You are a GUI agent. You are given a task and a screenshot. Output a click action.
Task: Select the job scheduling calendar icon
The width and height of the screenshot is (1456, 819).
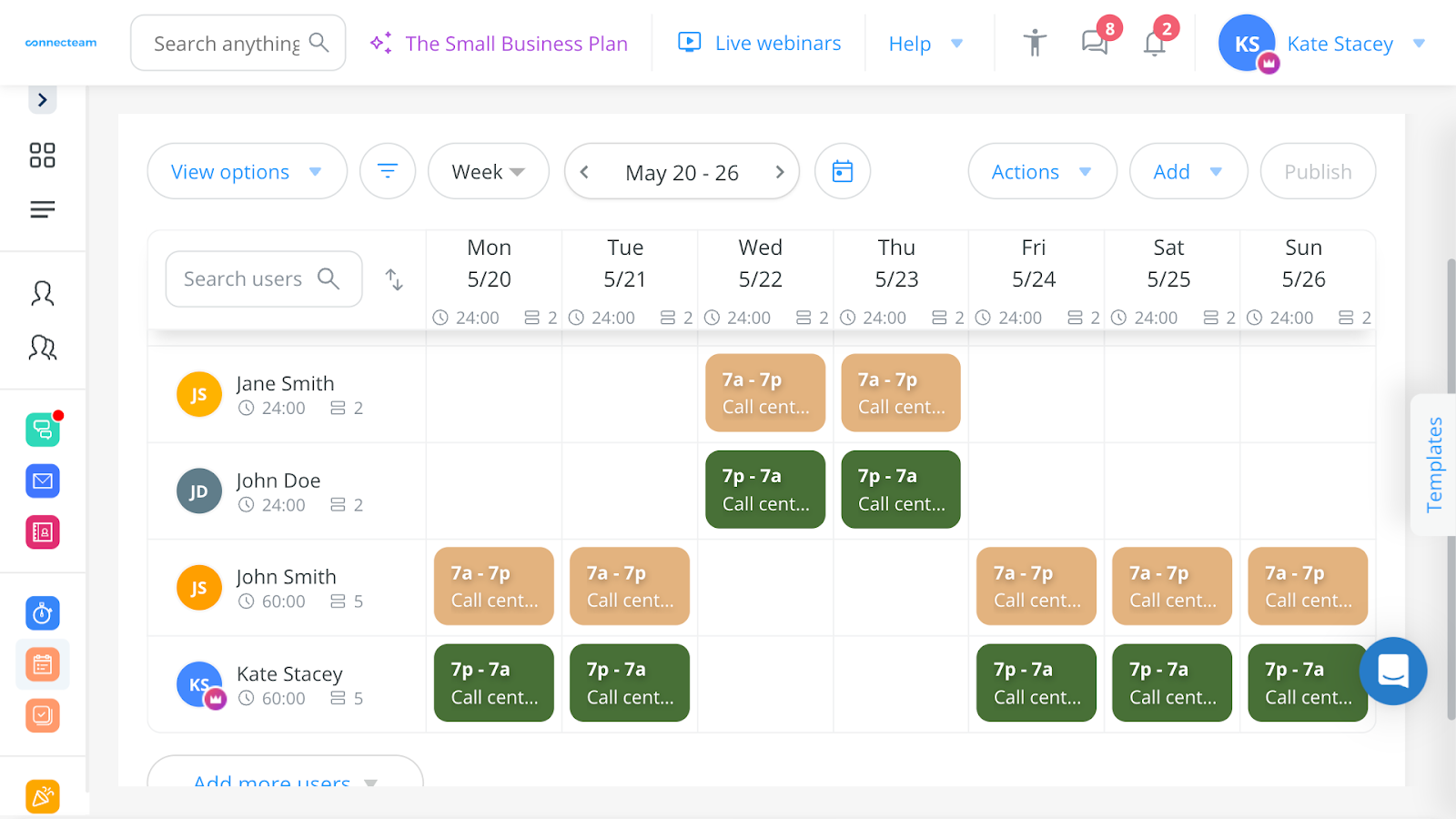(x=42, y=664)
